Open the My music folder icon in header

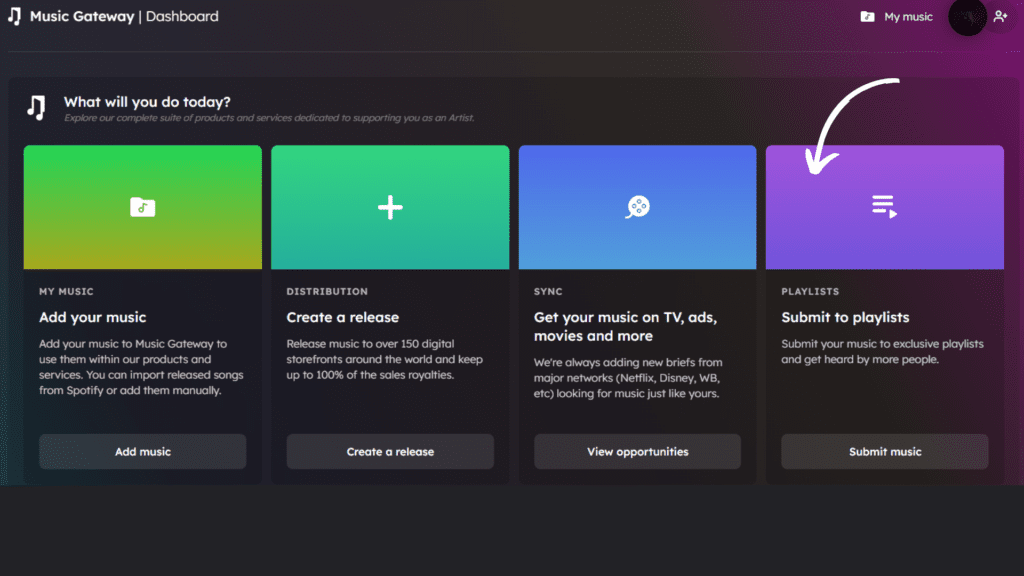867,17
